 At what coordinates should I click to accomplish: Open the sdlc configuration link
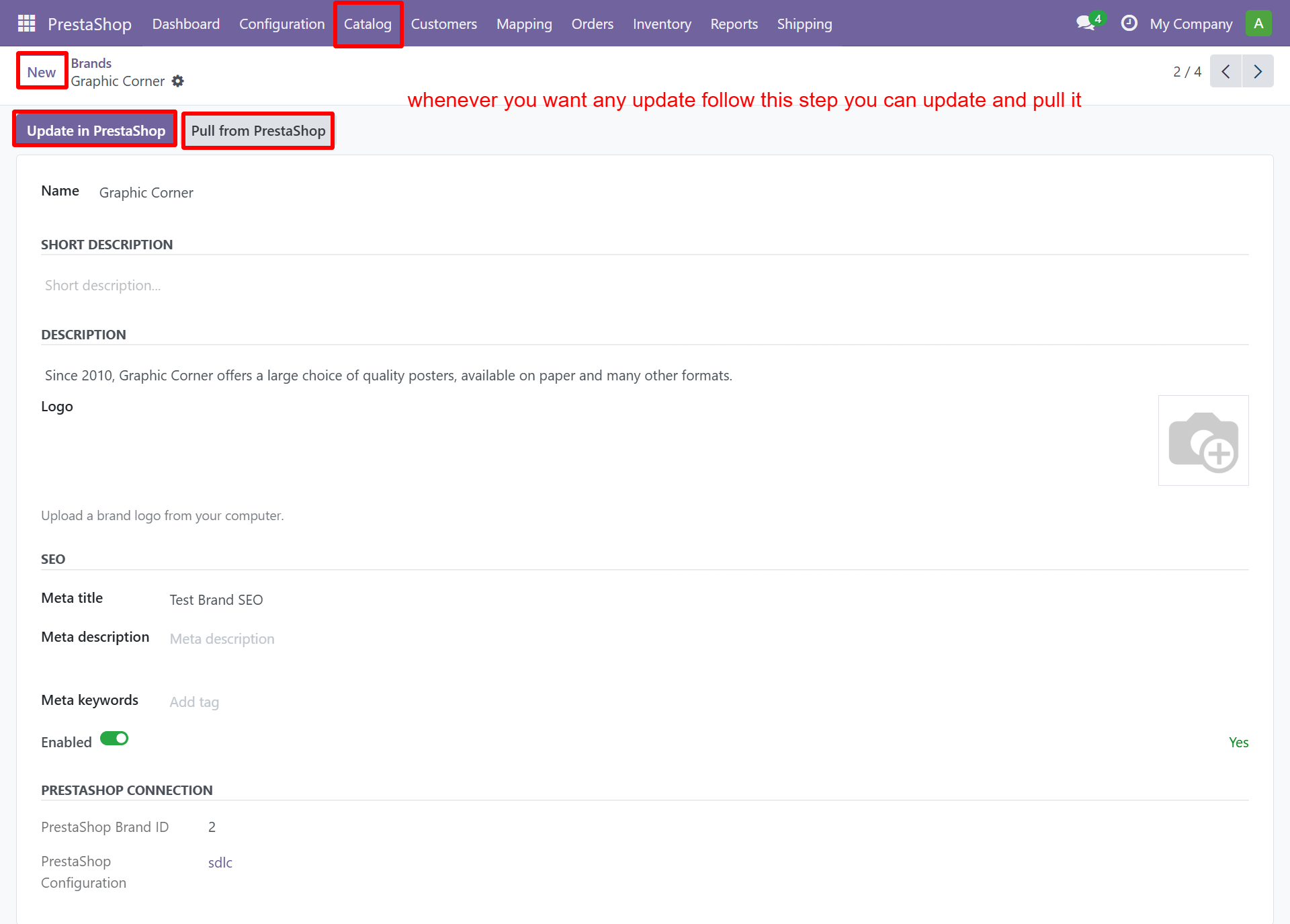tap(220, 862)
